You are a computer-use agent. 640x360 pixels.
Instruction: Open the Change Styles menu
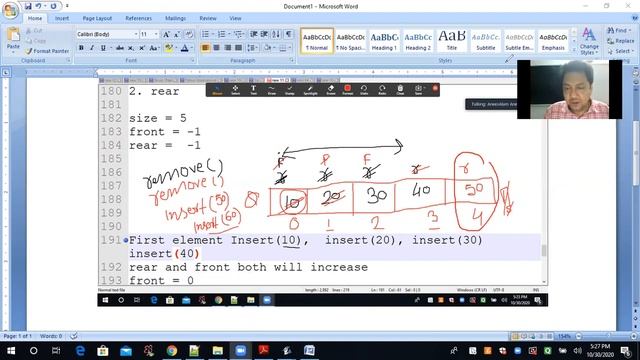point(589,42)
